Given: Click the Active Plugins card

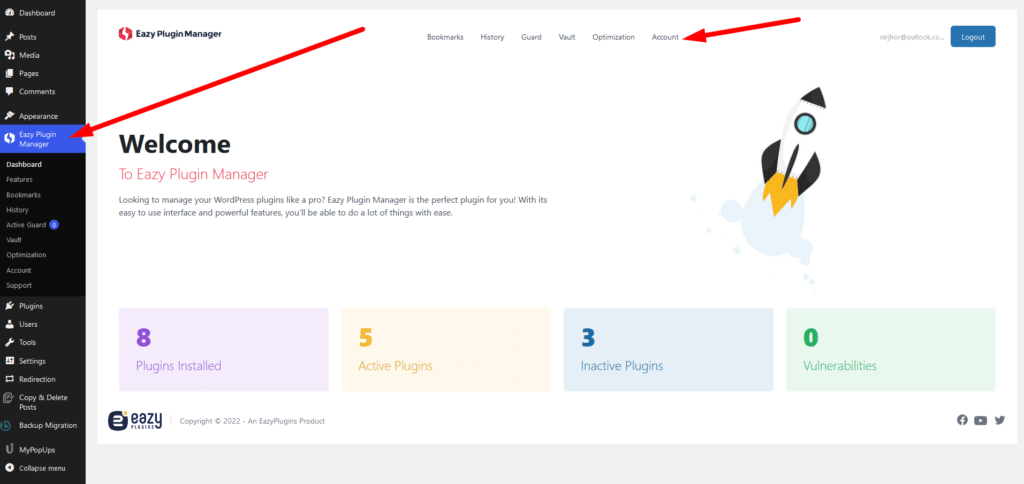Looking at the screenshot, I should 446,349.
